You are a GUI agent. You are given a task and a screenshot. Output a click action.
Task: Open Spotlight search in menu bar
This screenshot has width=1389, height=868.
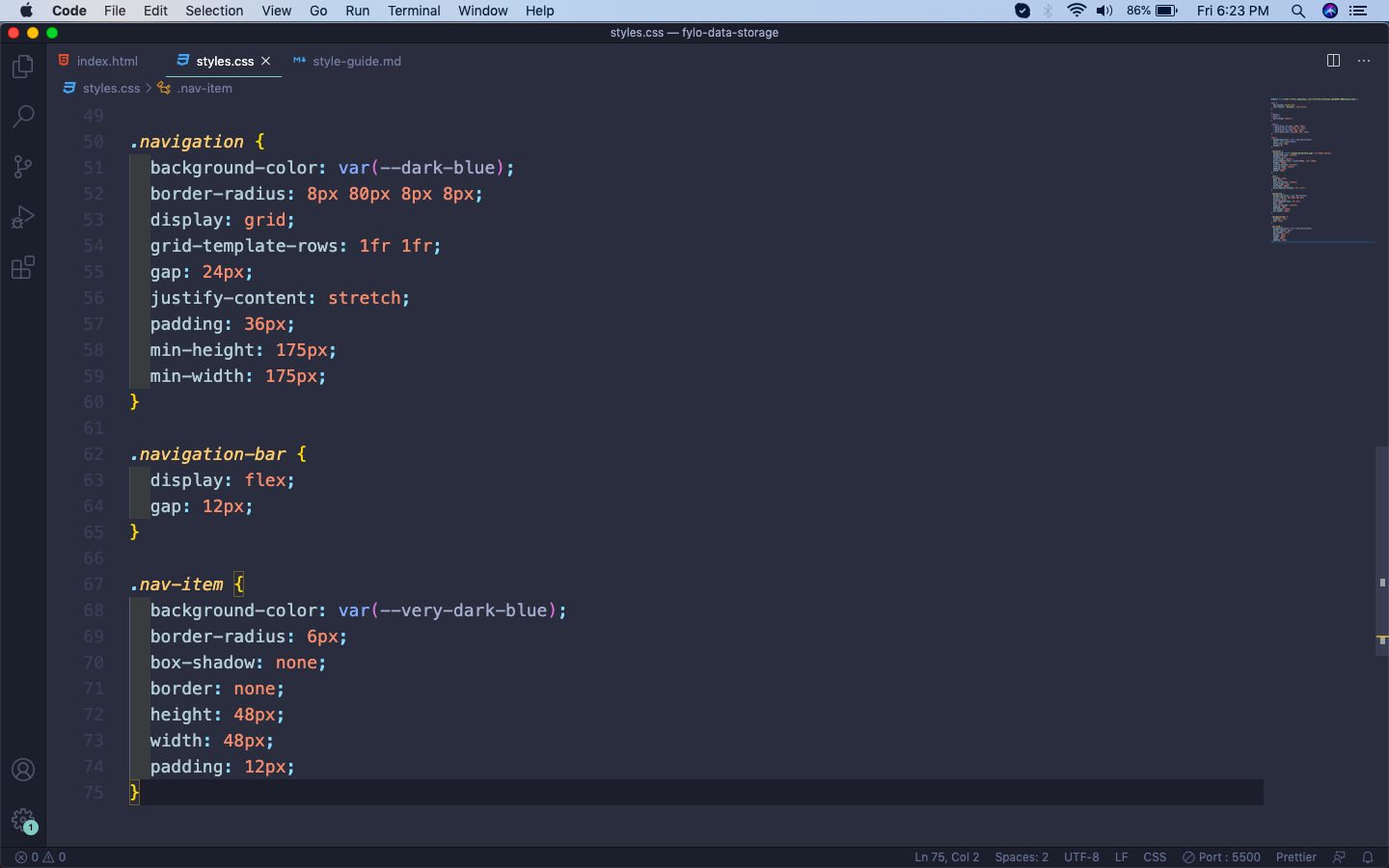point(1298,11)
